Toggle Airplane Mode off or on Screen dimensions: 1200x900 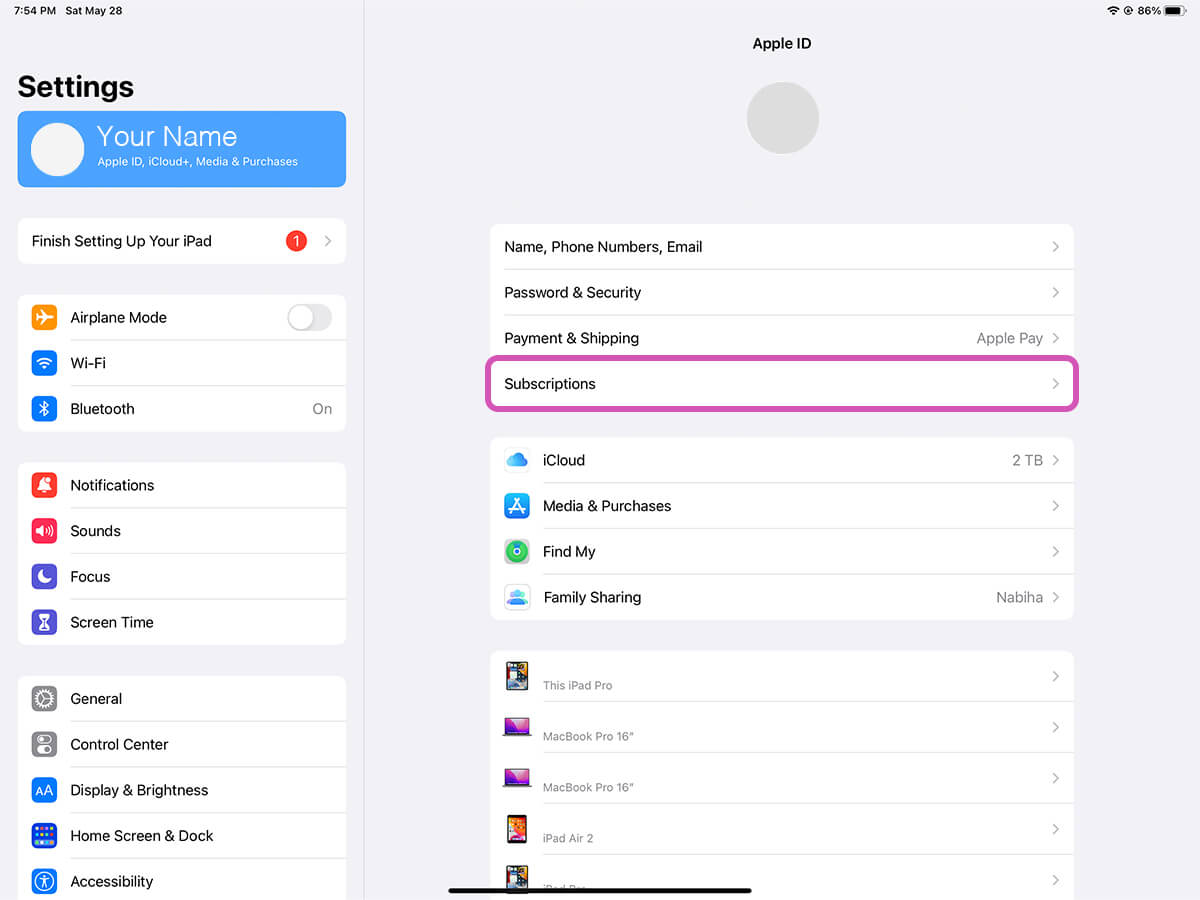coord(309,317)
